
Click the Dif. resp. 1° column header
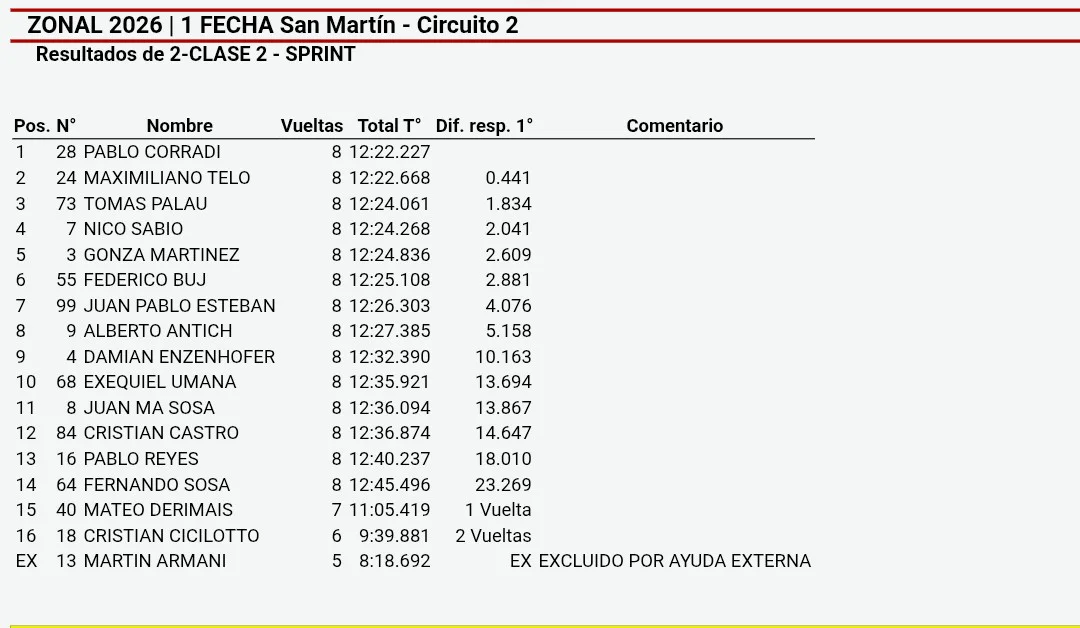coord(484,126)
